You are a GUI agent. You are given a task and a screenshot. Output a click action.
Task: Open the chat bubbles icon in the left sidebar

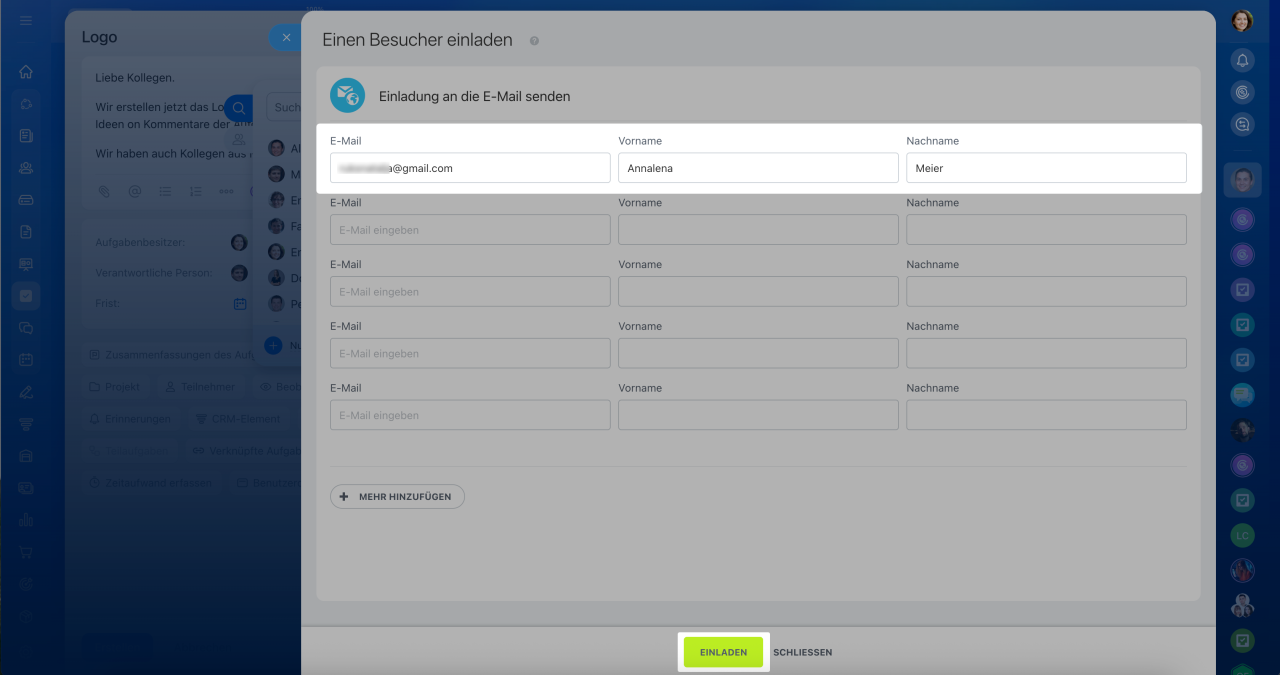pyautogui.click(x=26, y=328)
